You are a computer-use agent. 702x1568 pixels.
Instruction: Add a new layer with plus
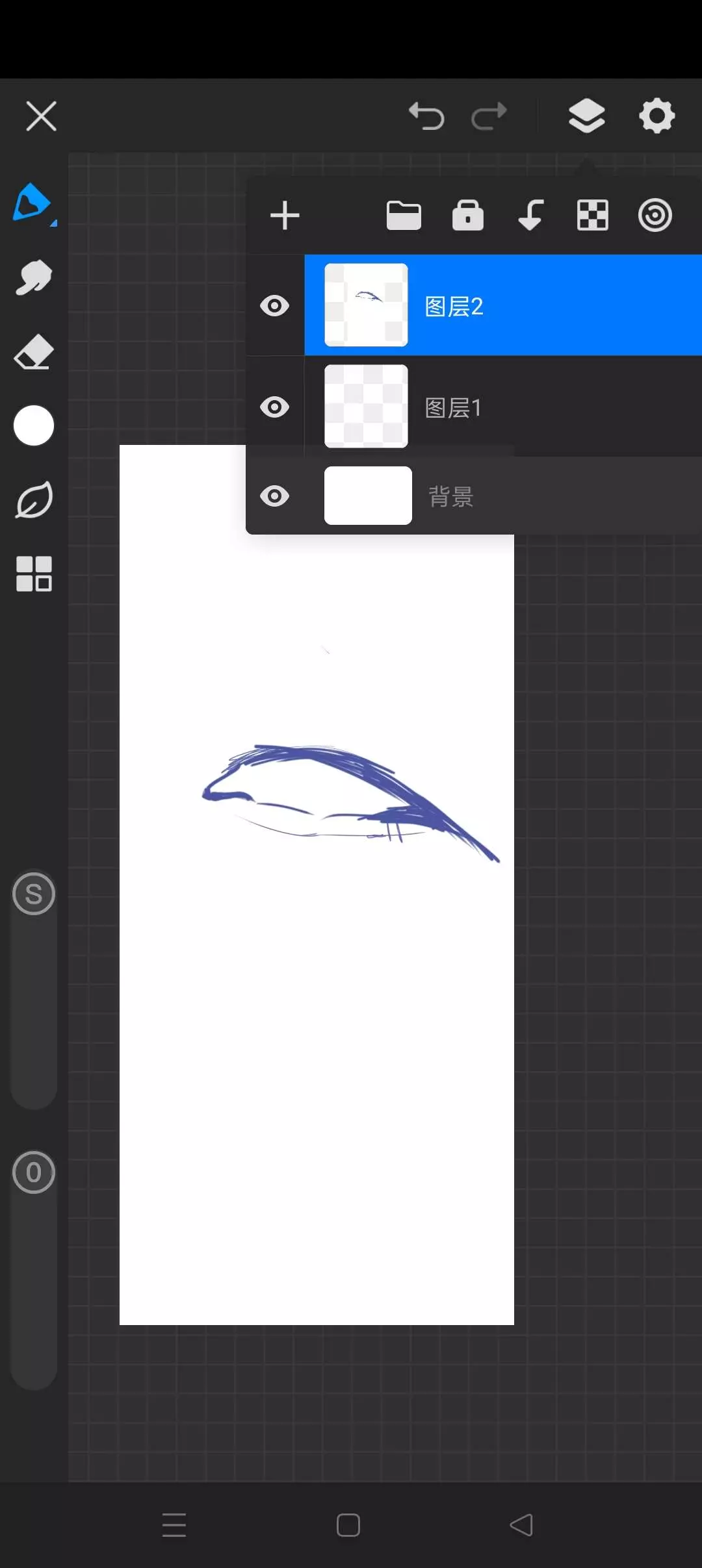pos(285,216)
